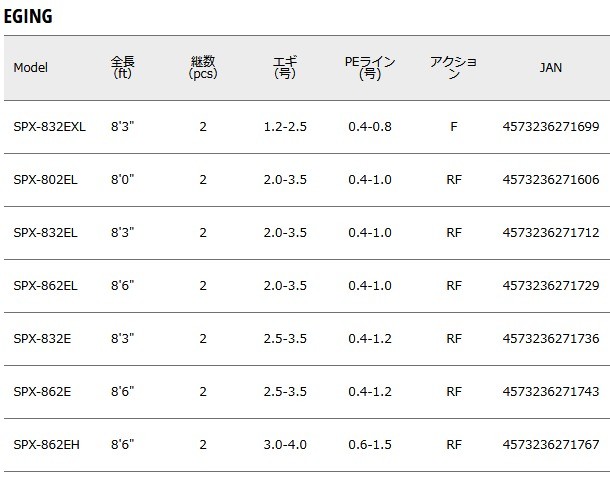Click the PEライン (号) column header
Screen dimensions: 610x477
(x=370, y=67)
